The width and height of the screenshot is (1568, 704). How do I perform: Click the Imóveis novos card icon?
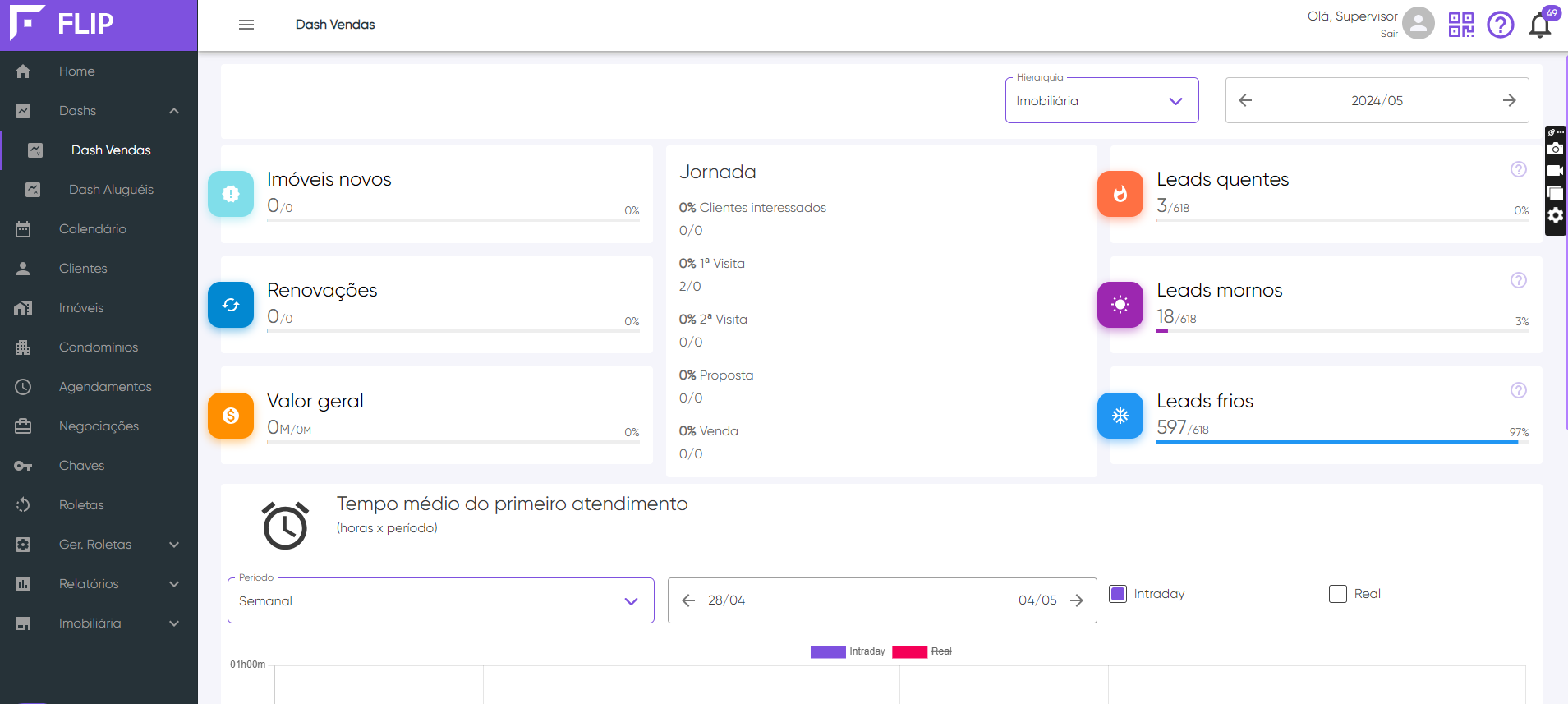[x=231, y=194]
